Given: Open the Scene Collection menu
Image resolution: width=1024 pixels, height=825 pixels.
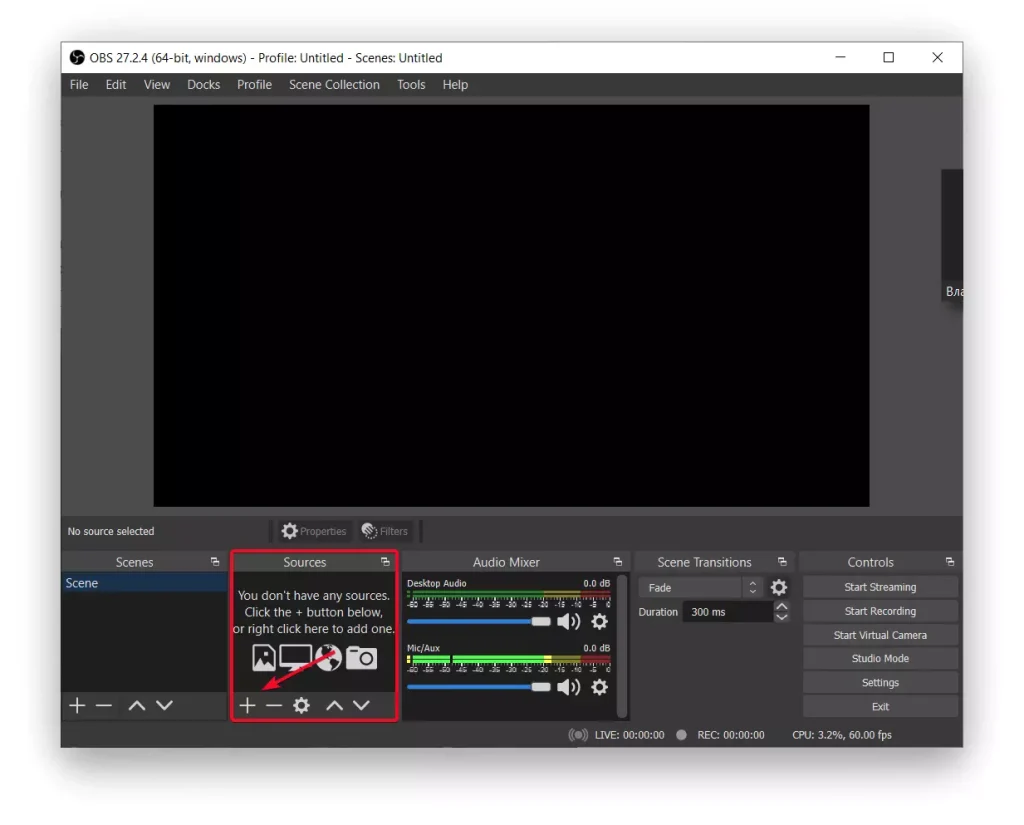Looking at the screenshot, I should 334,85.
